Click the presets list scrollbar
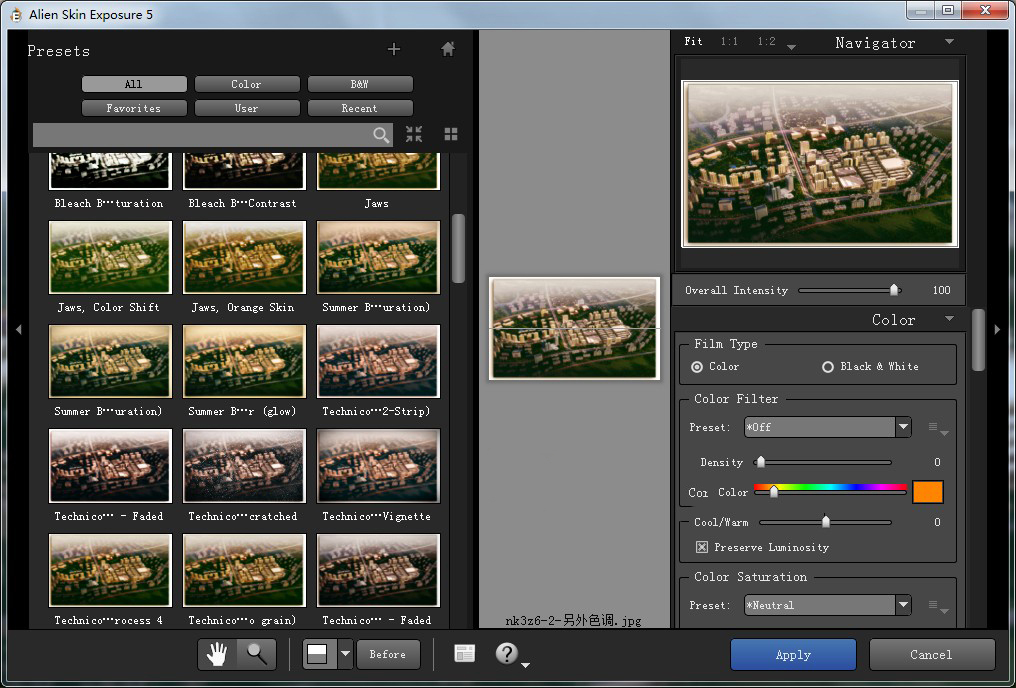 458,249
